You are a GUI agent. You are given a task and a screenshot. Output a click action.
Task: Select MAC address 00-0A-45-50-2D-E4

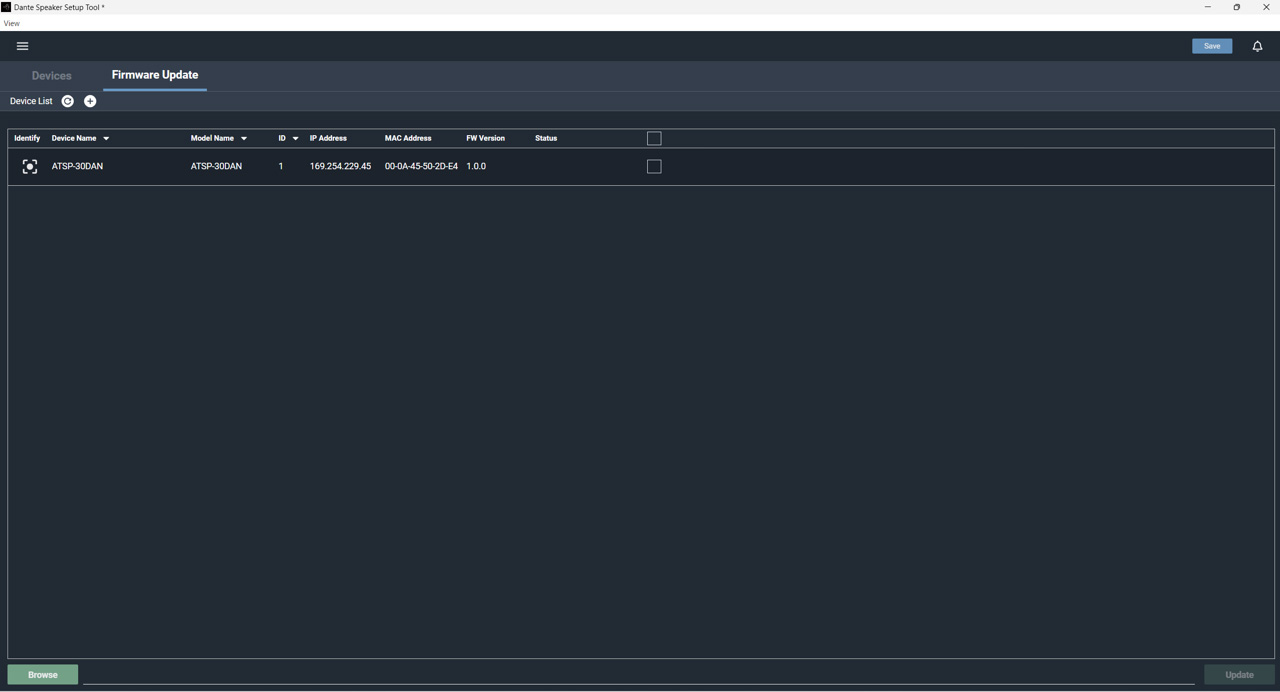421,166
